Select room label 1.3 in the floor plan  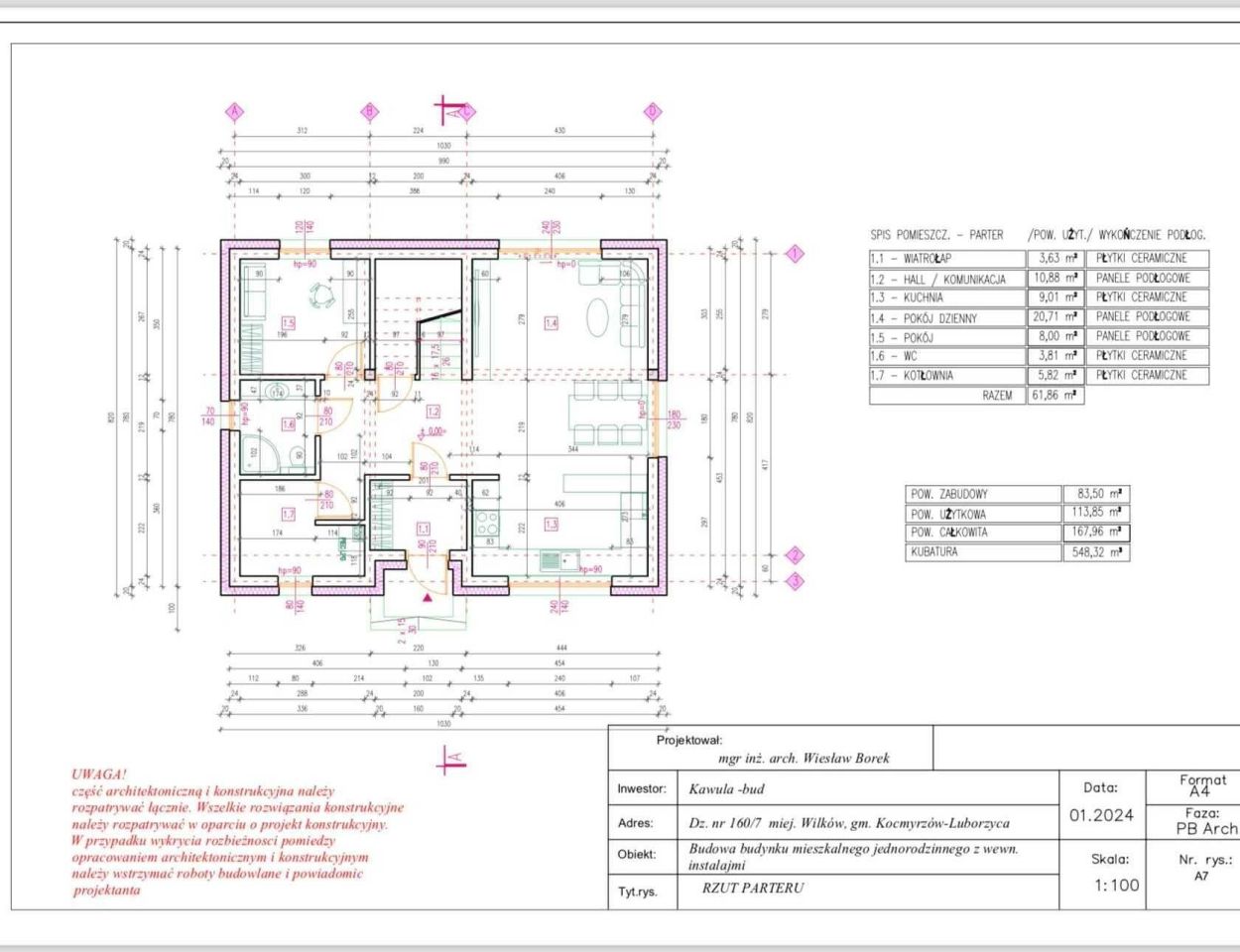click(551, 524)
